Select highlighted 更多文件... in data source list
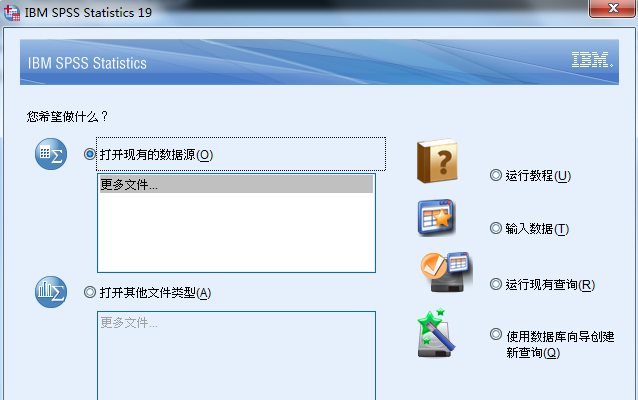This screenshot has width=638, height=400. click(x=236, y=184)
